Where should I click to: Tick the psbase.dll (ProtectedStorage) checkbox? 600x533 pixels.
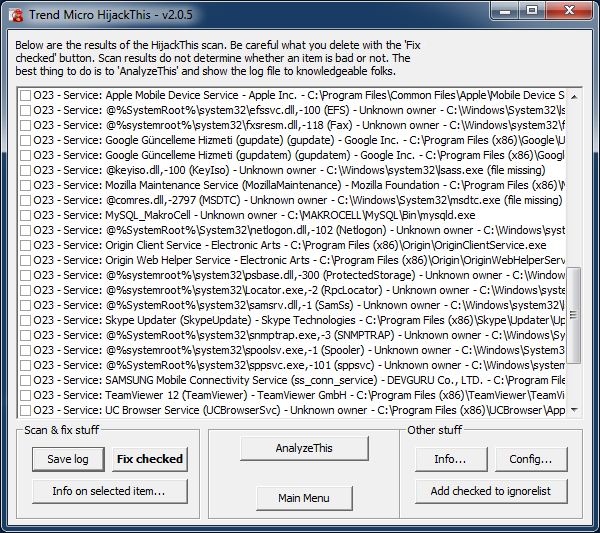coord(25,275)
